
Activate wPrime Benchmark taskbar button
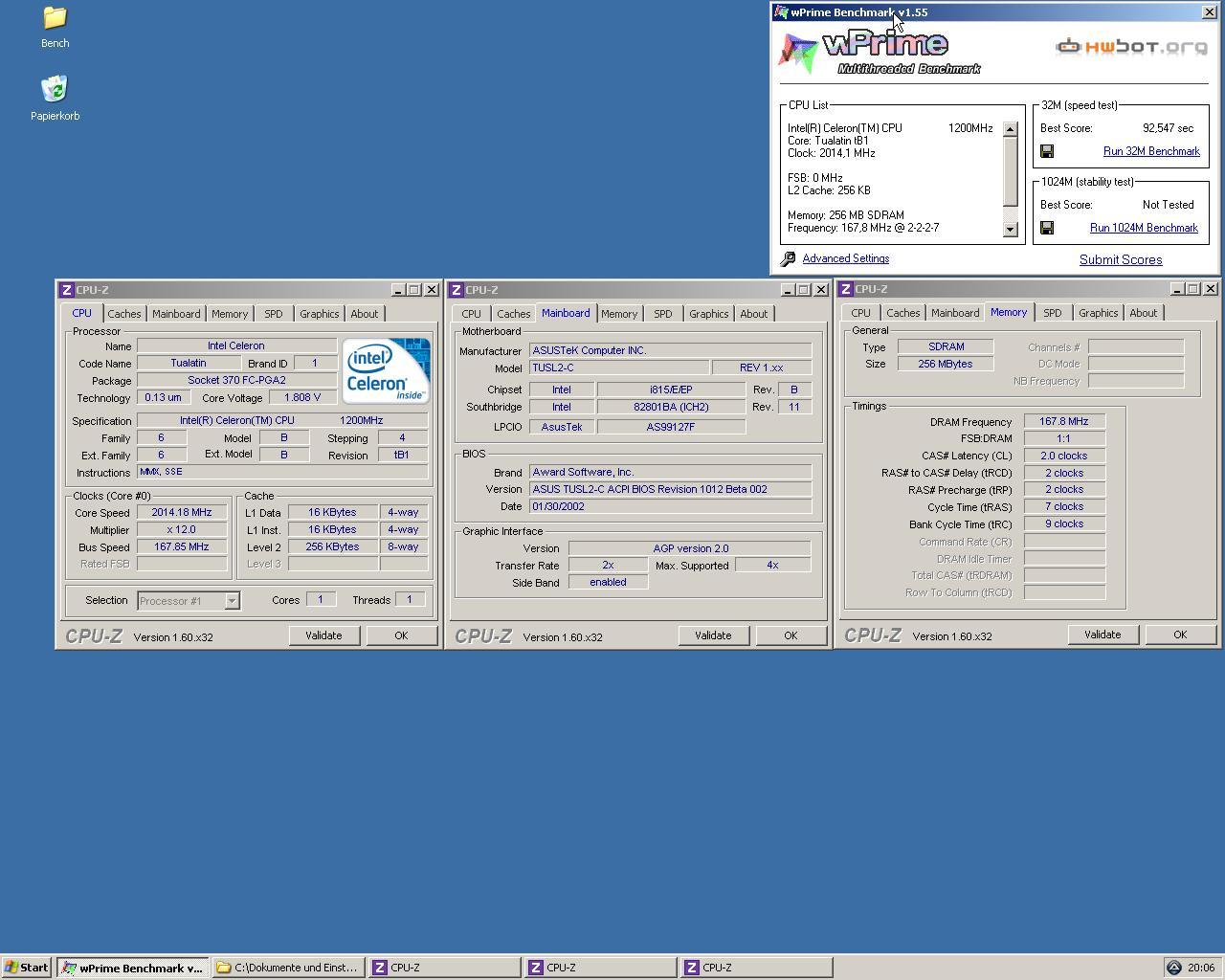pos(133,968)
